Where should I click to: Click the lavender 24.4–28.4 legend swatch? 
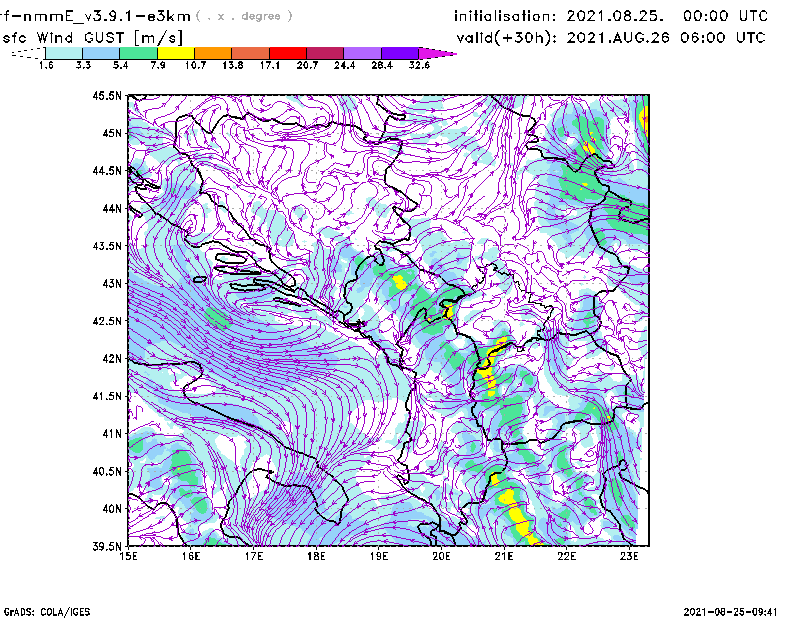pyautogui.click(x=362, y=53)
